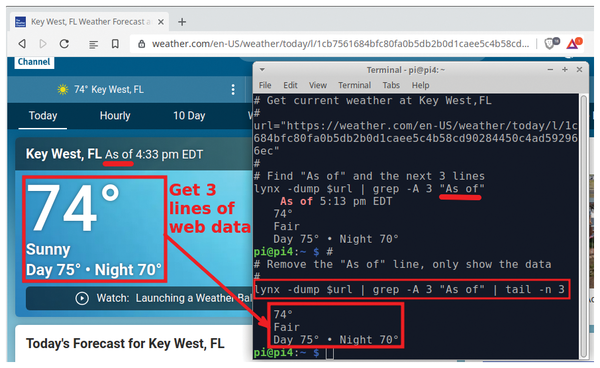
Task: Click the terminal vertical scrollbar
Action: click(x=584, y=226)
